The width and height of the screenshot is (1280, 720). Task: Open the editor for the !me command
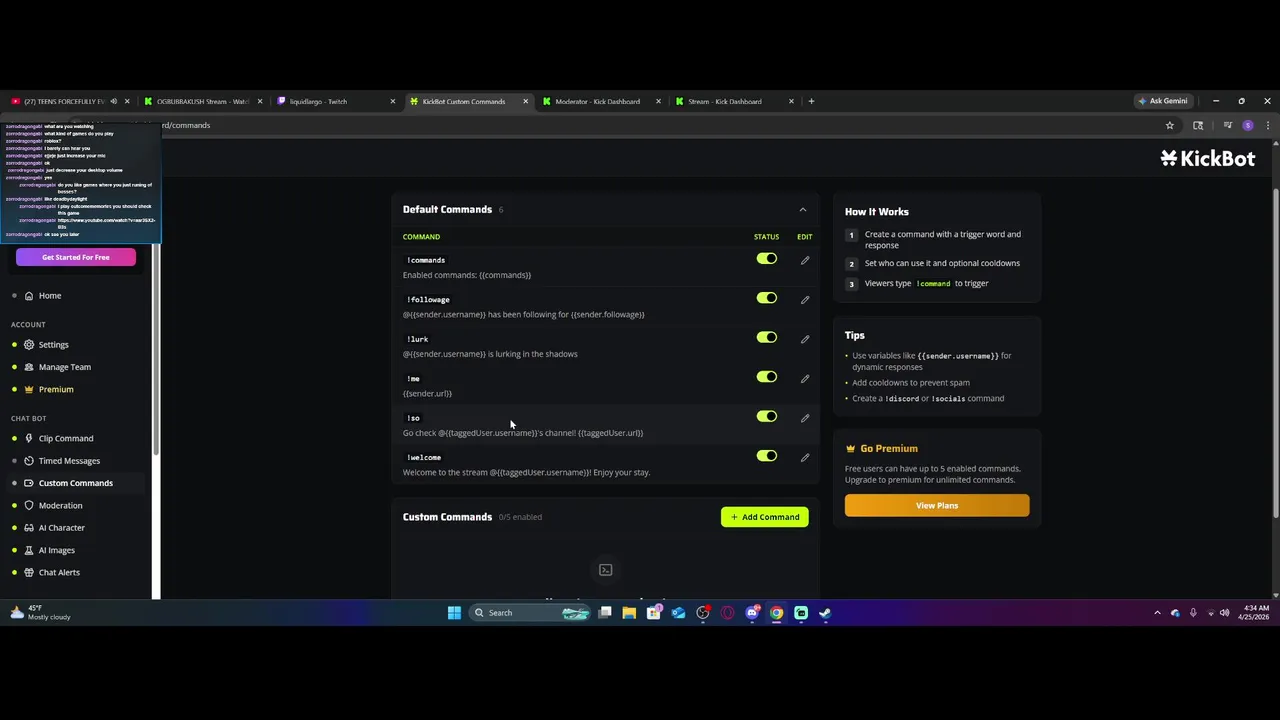[x=805, y=378]
